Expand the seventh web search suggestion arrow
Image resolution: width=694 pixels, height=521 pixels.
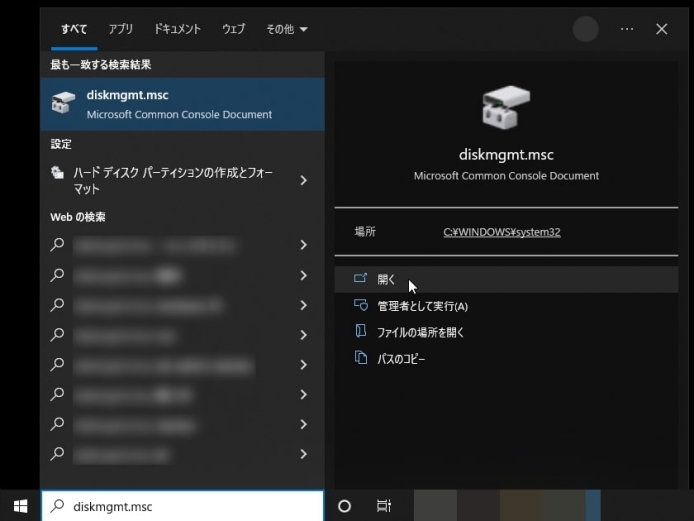(304, 425)
